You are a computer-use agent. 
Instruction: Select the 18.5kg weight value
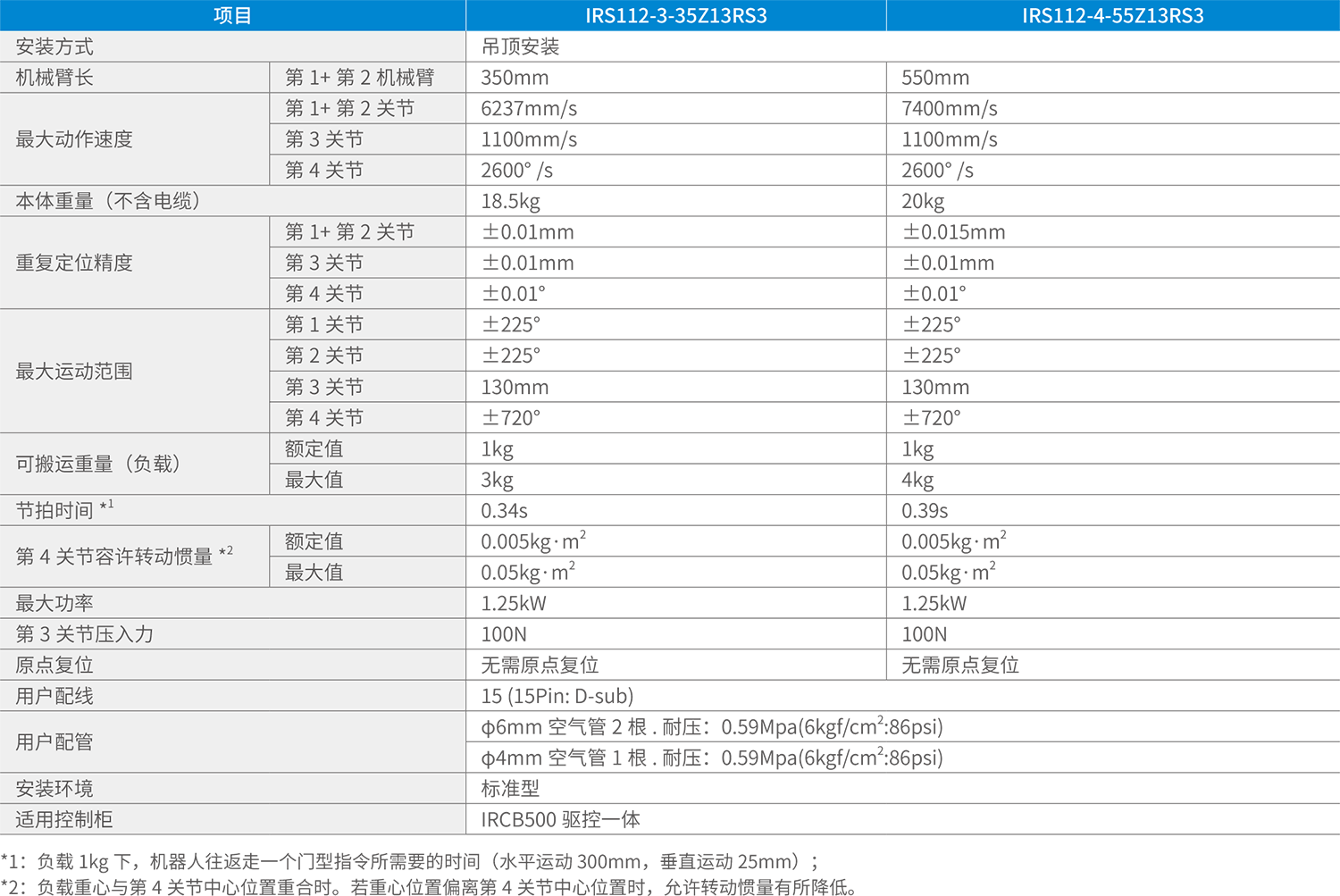pos(511,201)
